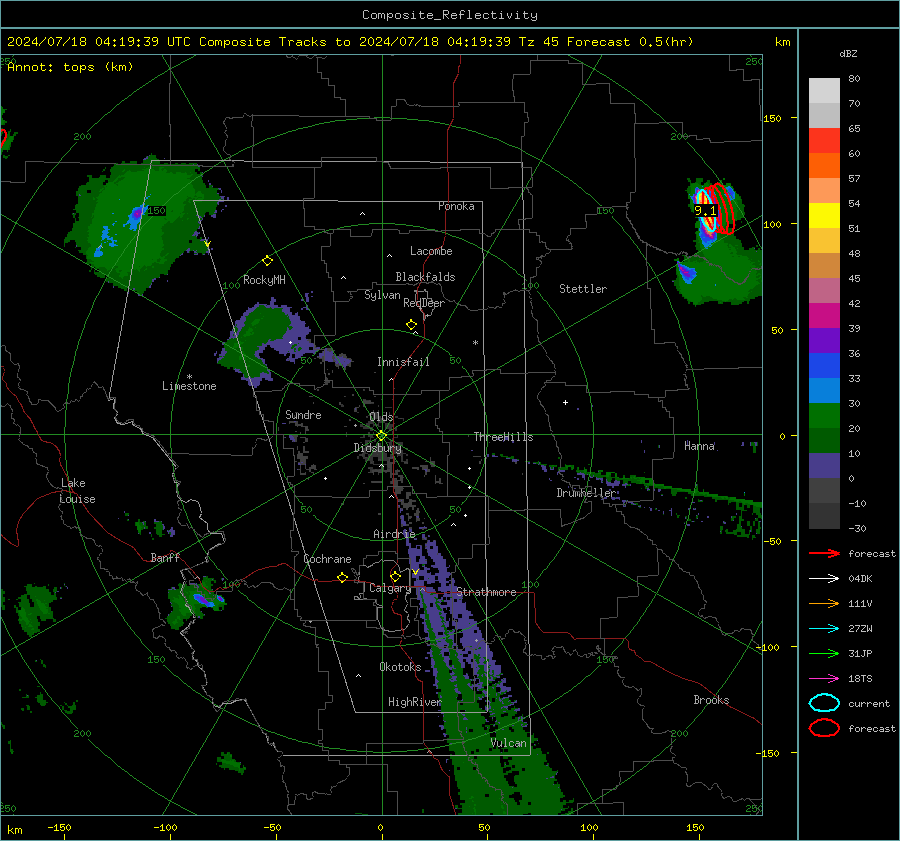This screenshot has height=841, width=900.
Task: Click the Banff label
Action: click(165, 557)
